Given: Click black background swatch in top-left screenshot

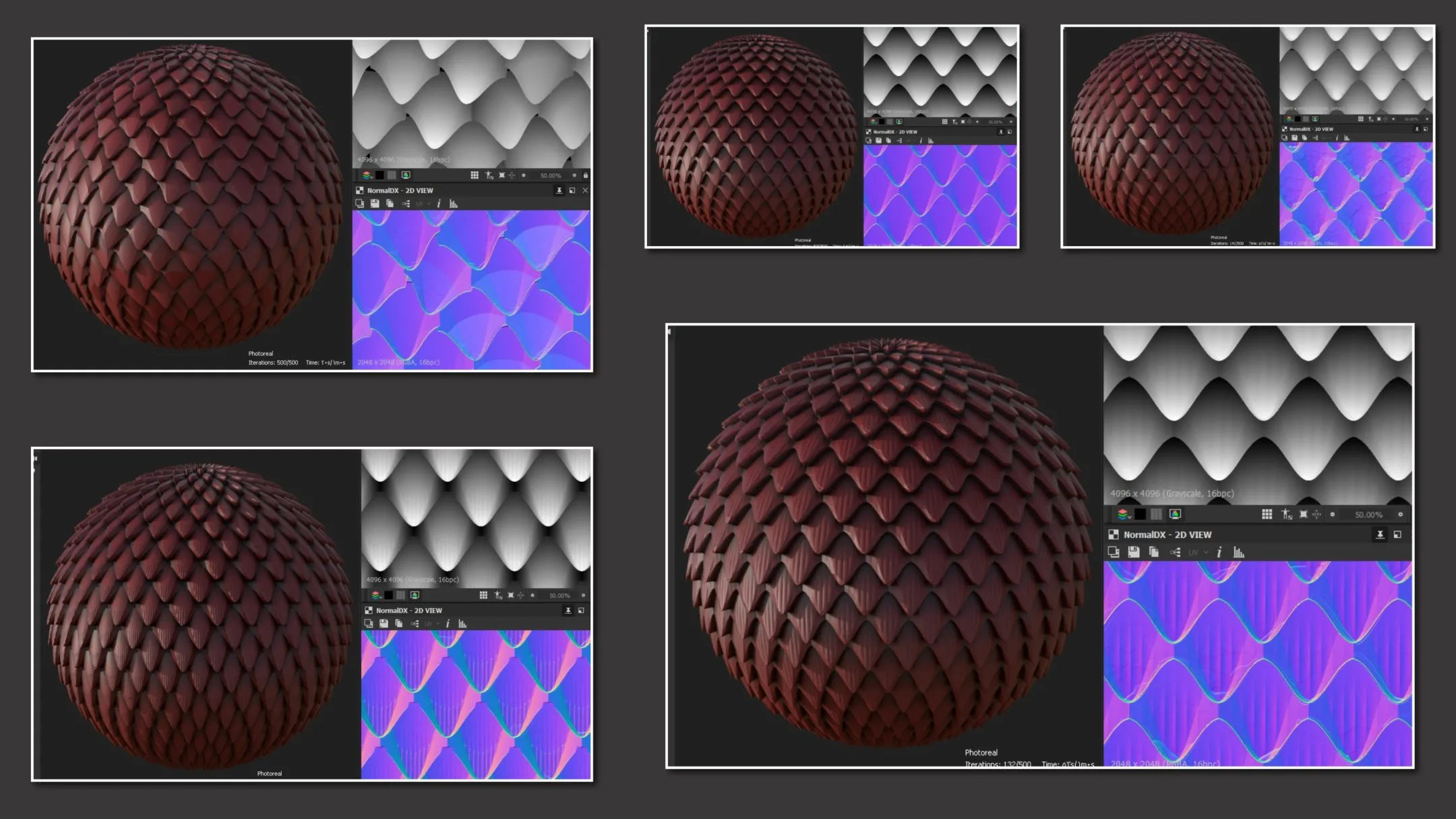Looking at the screenshot, I should pos(380,175).
